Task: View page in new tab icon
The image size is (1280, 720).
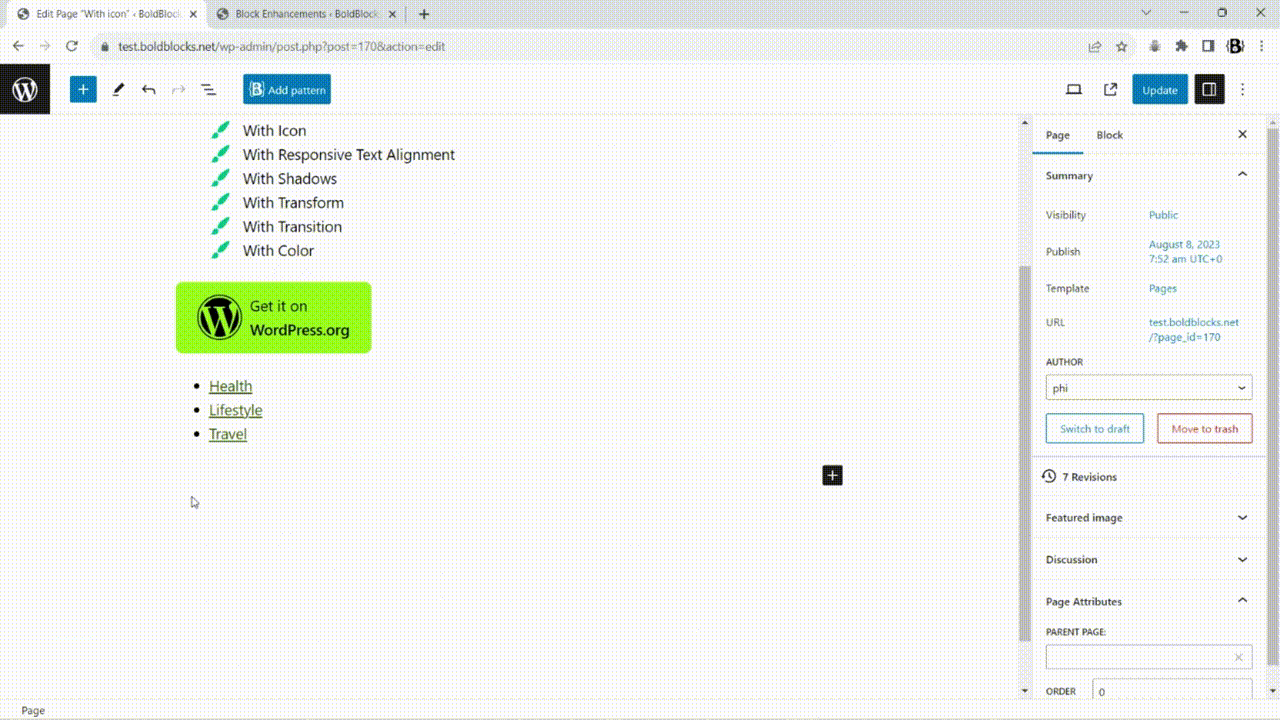Action: click(x=1110, y=90)
